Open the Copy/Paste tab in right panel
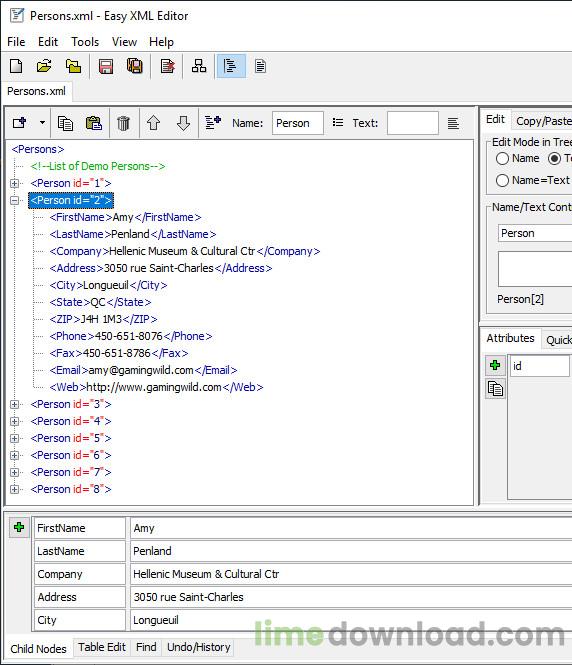 pyautogui.click(x=543, y=121)
